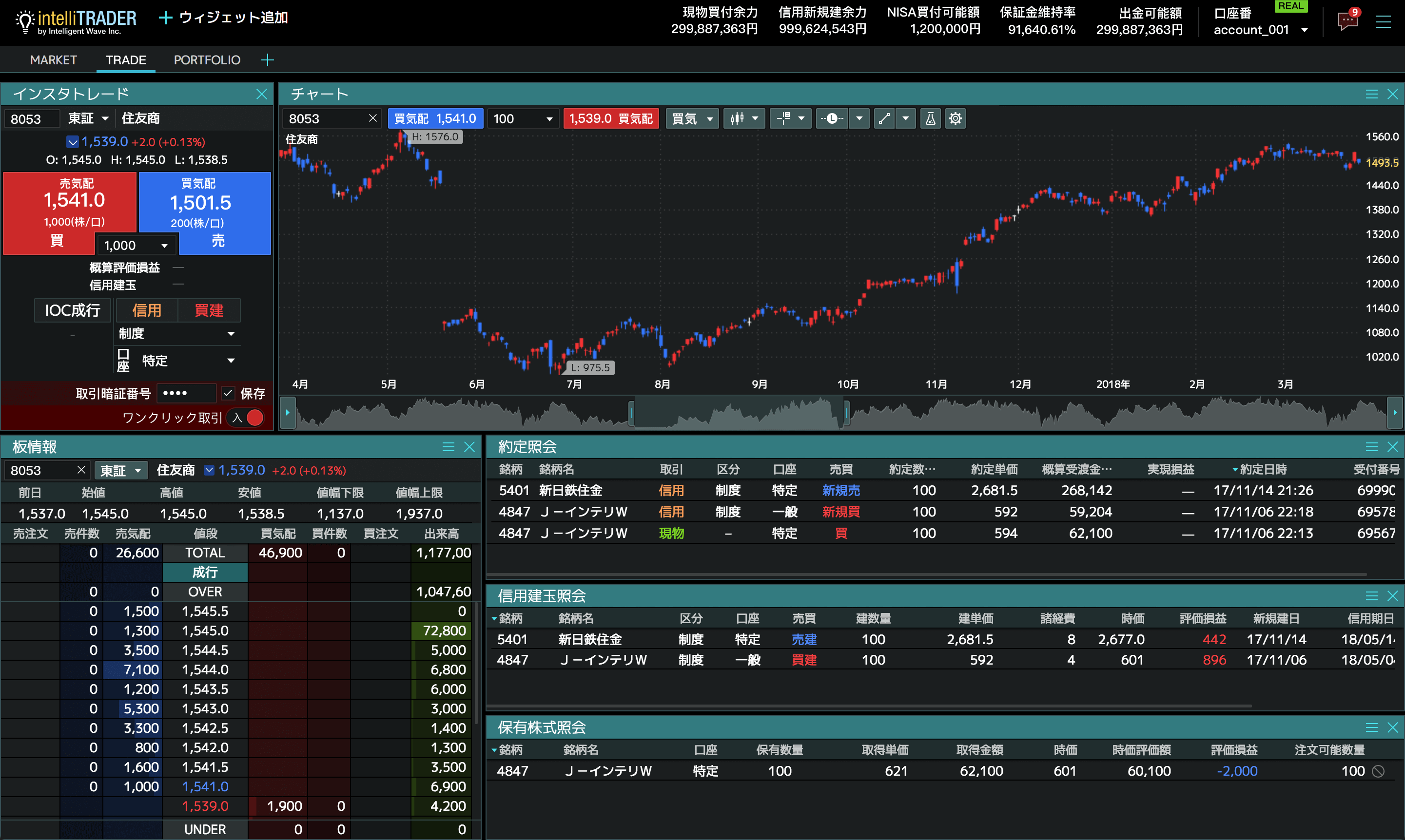Open the top-right hamburger main menu

[x=1383, y=21]
